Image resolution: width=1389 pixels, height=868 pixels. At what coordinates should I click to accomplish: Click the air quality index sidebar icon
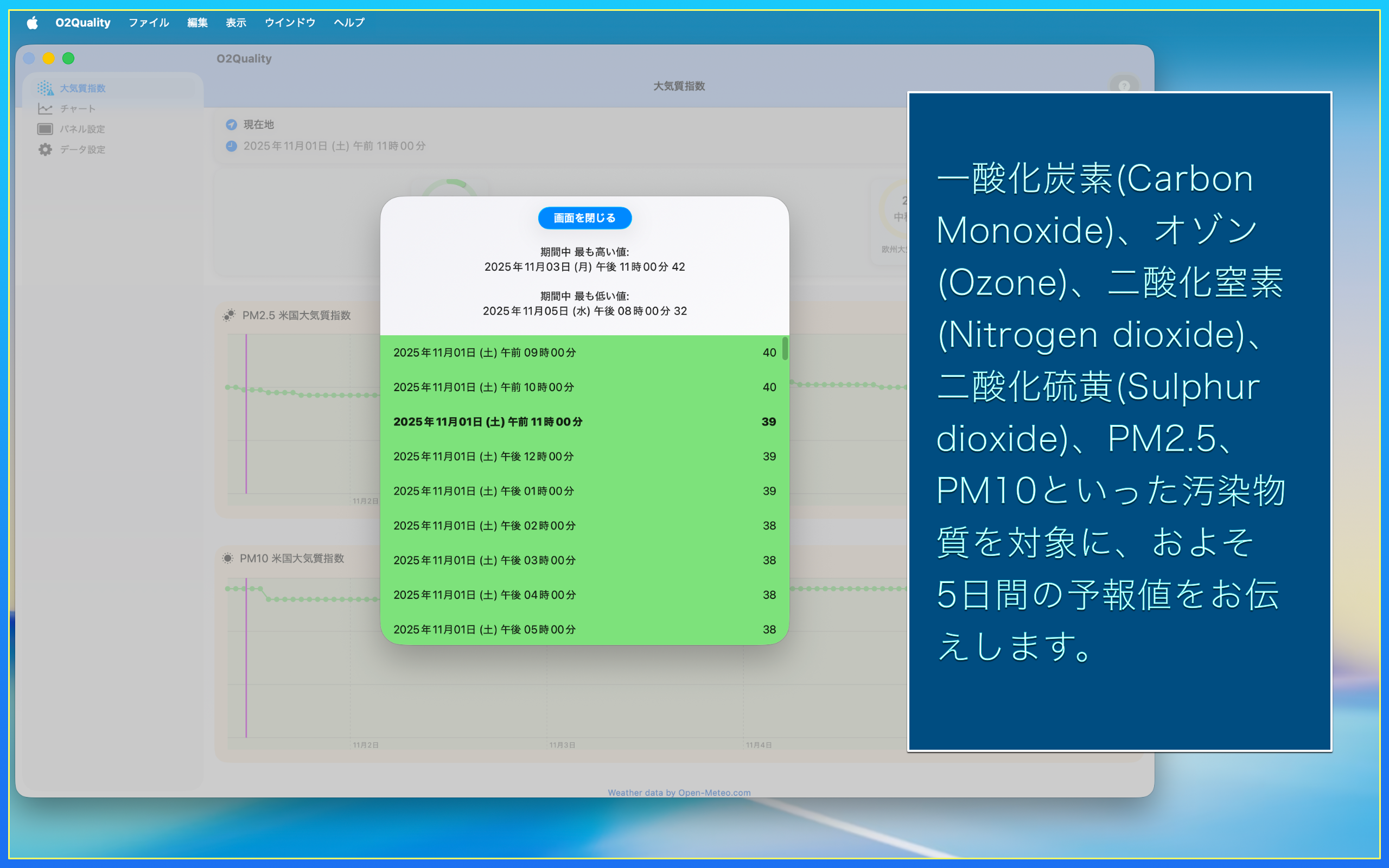46,88
